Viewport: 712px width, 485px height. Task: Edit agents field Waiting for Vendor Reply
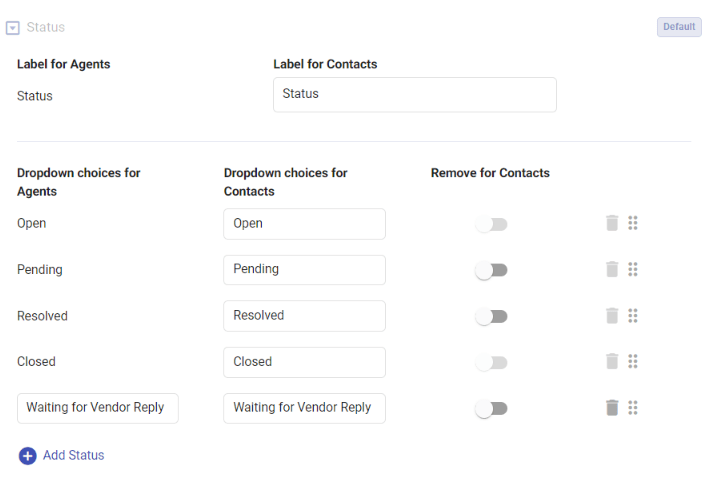tap(98, 408)
